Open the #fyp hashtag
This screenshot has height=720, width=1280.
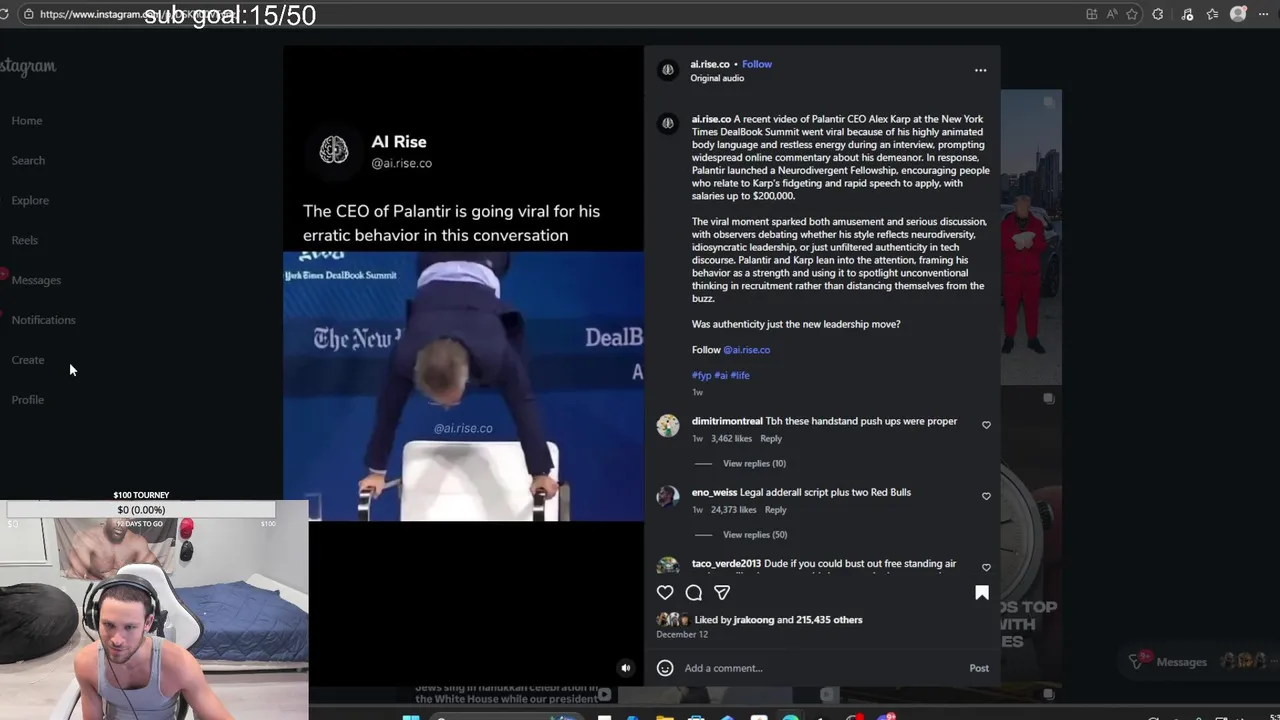pos(702,375)
